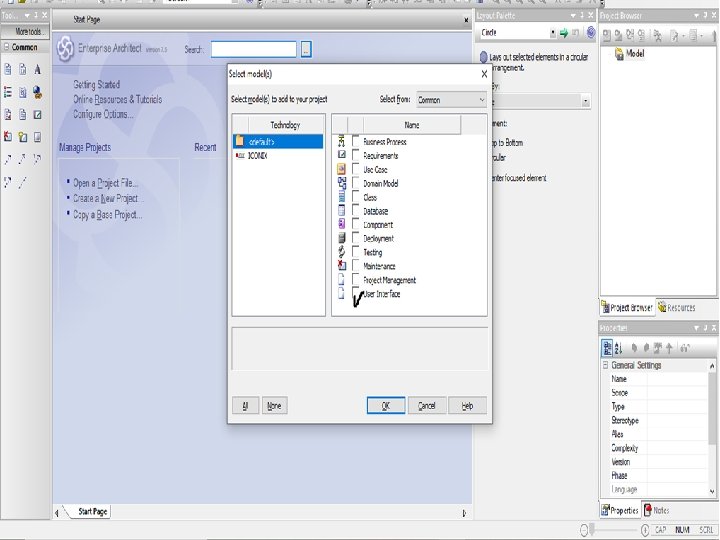The image size is (720, 540).
Task: Click Copy a Base Project link
Action: 107,214
